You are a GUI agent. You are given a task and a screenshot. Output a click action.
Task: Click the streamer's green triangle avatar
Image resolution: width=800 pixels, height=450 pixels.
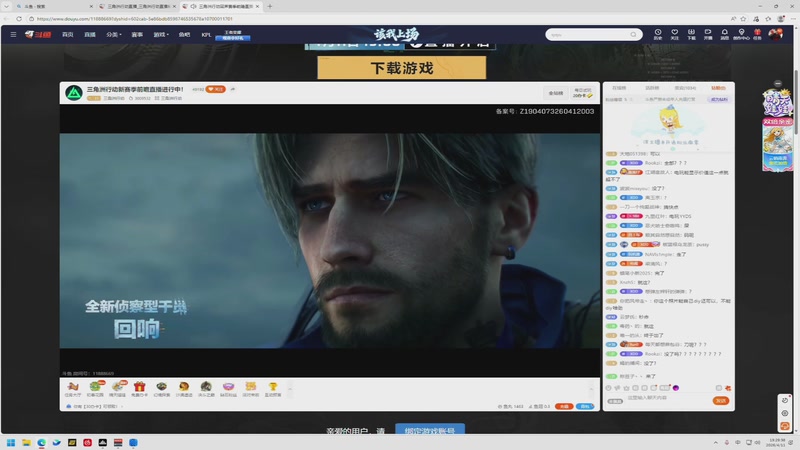pos(74,93)
